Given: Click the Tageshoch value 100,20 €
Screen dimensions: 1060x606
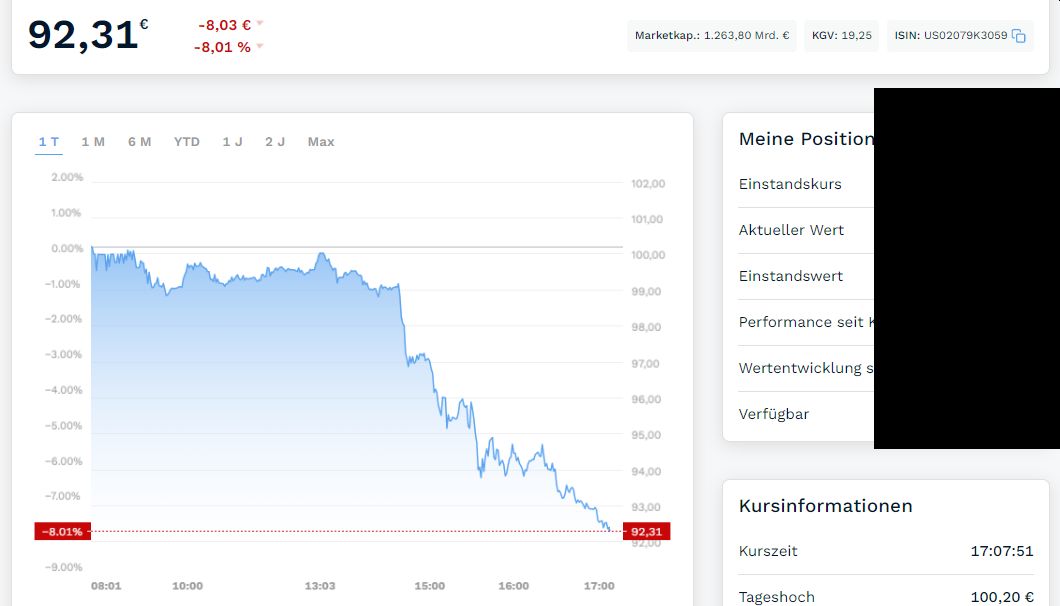Looking at the screenshot, I should point(1002,597).
